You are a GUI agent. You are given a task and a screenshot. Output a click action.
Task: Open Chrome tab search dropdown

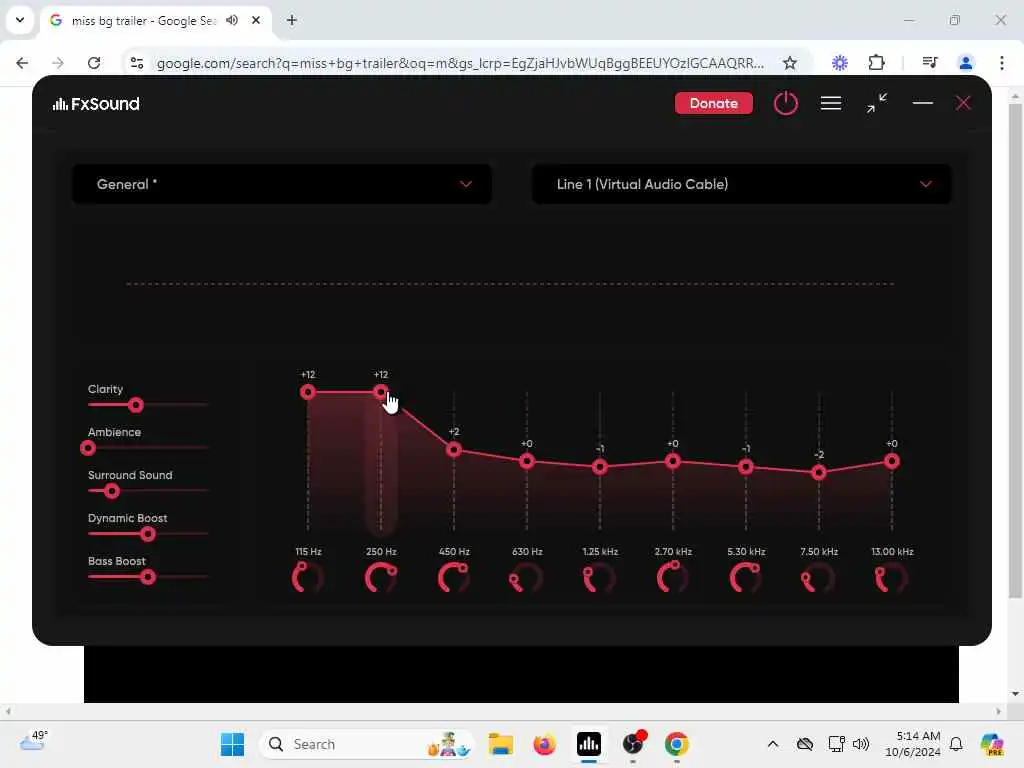click(20, 20)
